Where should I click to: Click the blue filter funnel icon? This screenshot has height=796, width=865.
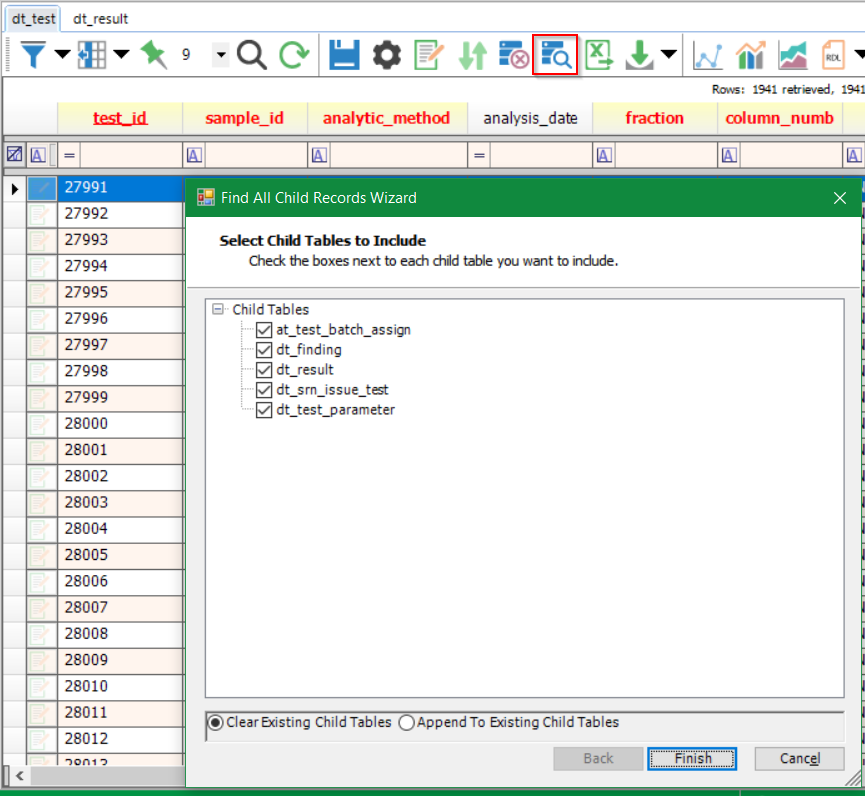[33, 55]
